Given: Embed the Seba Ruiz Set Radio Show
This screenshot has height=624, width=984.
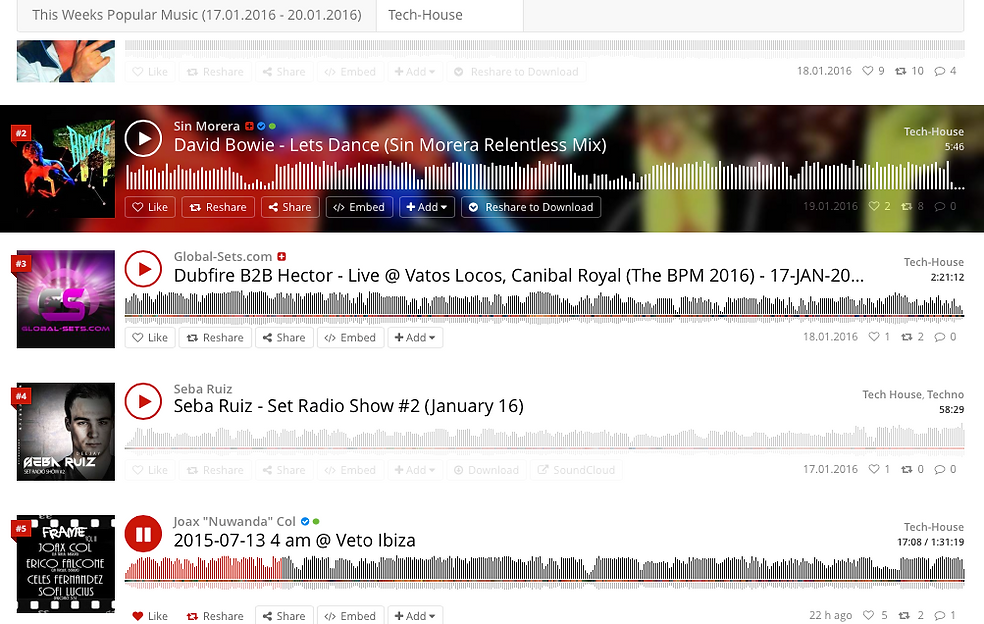Looking at the screenshot, I should pos(350,470).
